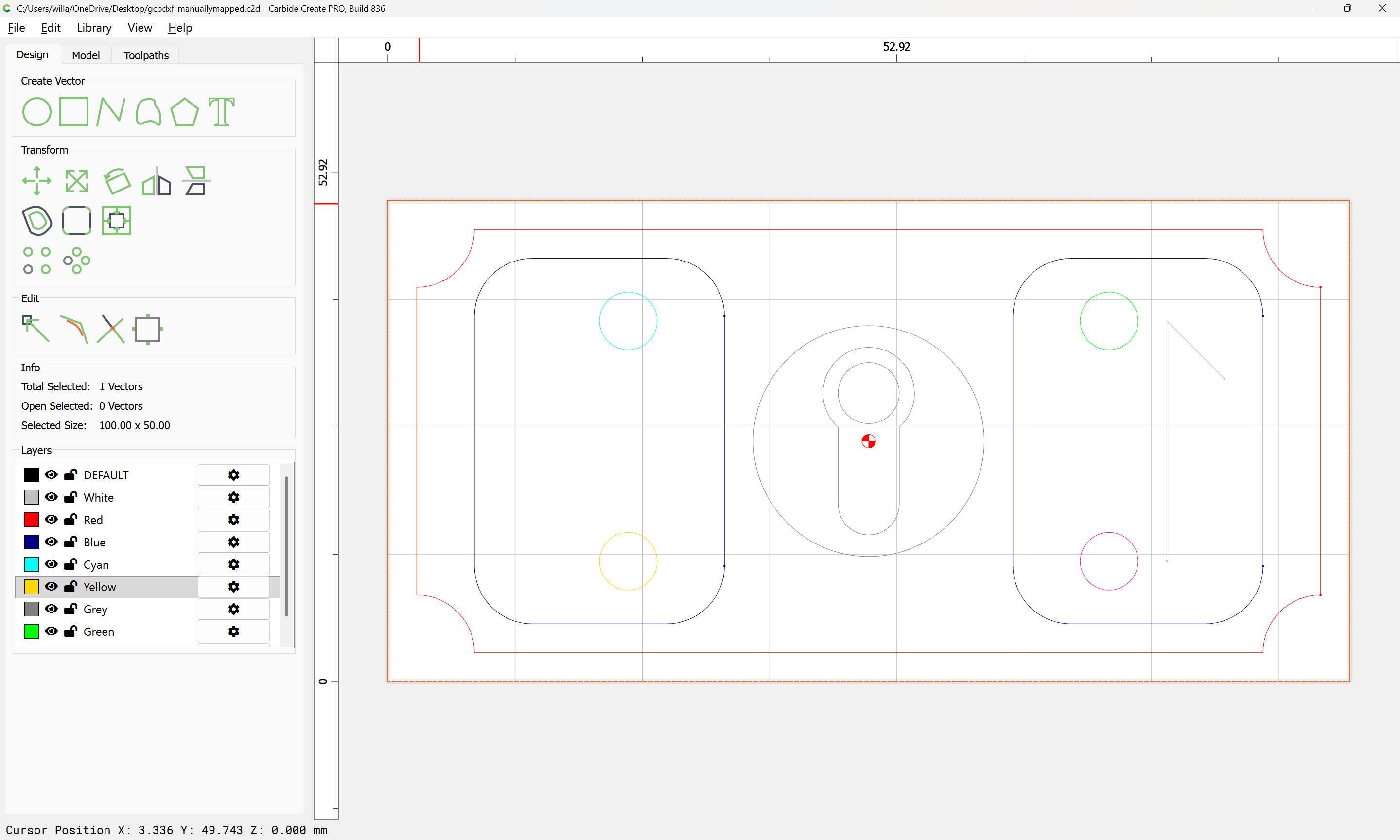
Task: Open the Linear Array tool
Action: pyautogui.click(x=37, y=261)
